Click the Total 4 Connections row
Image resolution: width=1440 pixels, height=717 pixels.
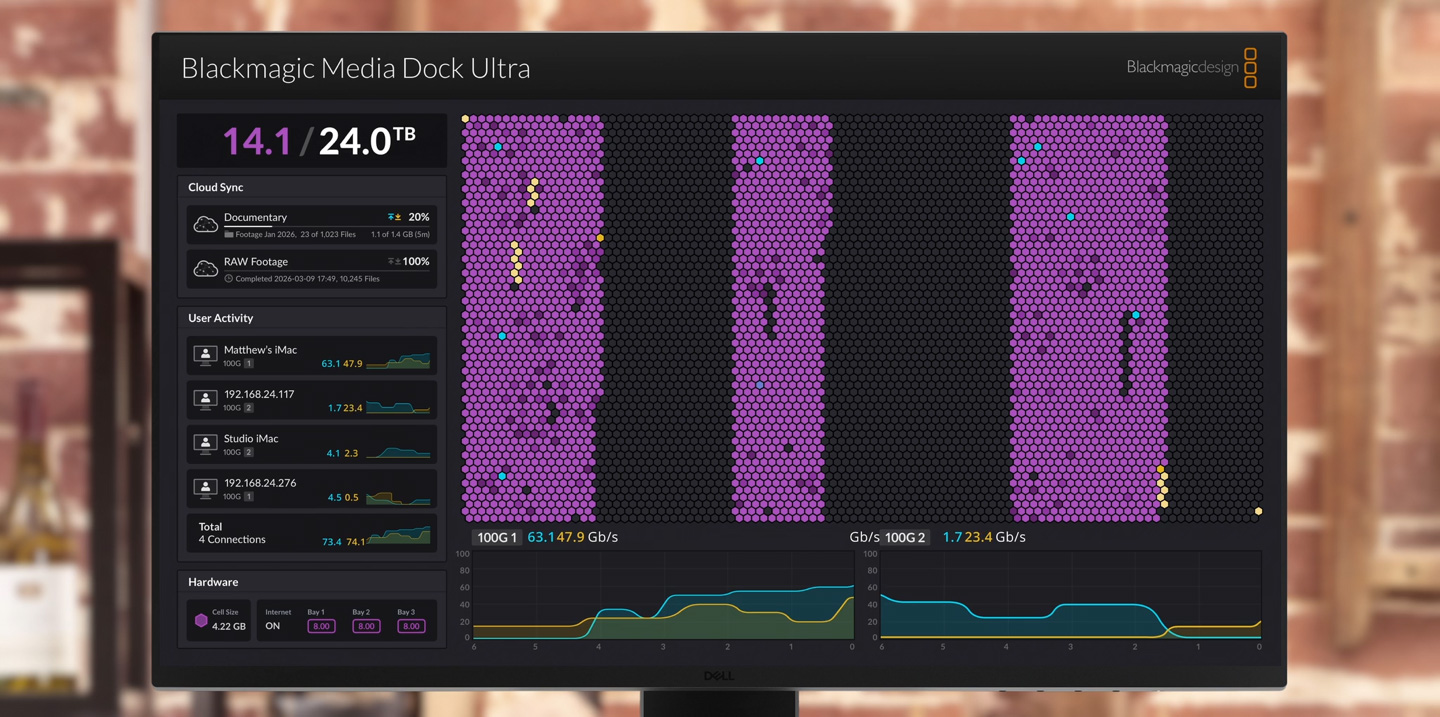[x=311, y=533]
